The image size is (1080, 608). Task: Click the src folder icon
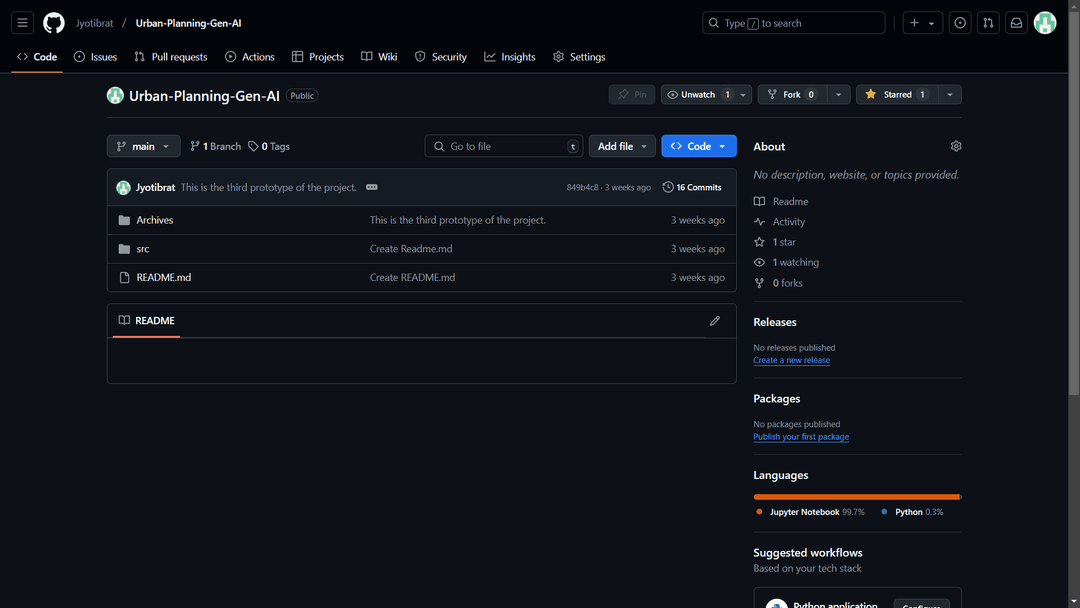pyautogui.click(x=124, y=249)
